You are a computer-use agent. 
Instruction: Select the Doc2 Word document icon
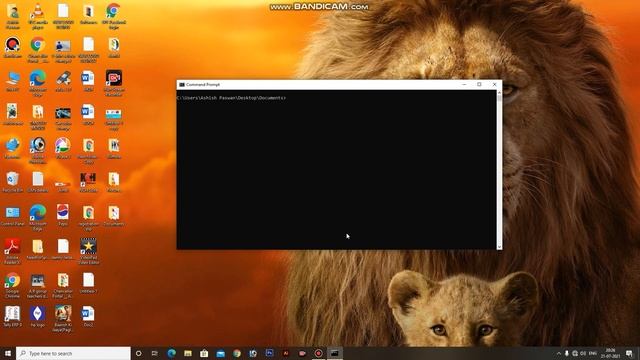coord(88,316)
